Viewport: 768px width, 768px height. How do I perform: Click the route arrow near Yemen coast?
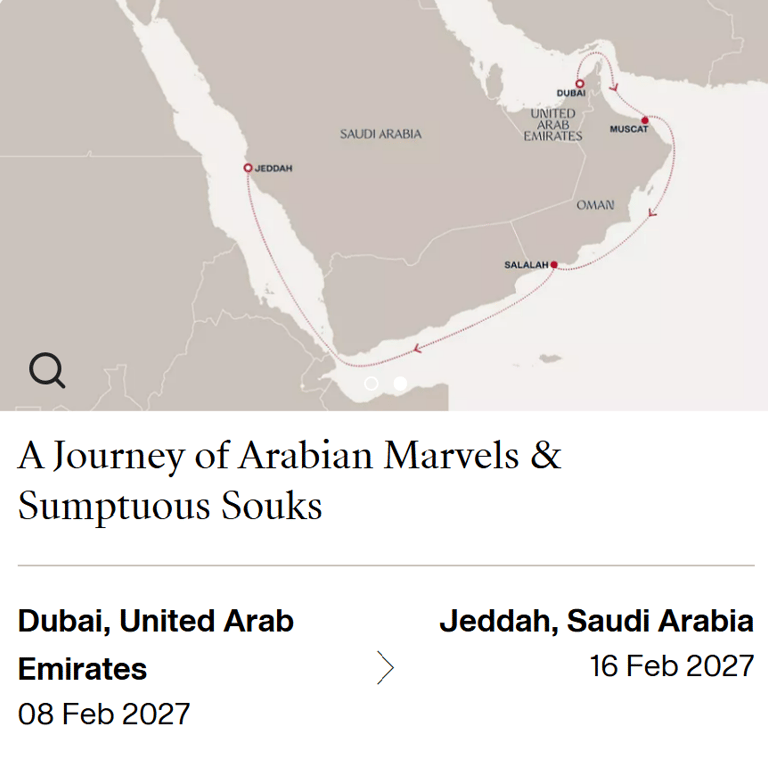click(x=417, y=349)
